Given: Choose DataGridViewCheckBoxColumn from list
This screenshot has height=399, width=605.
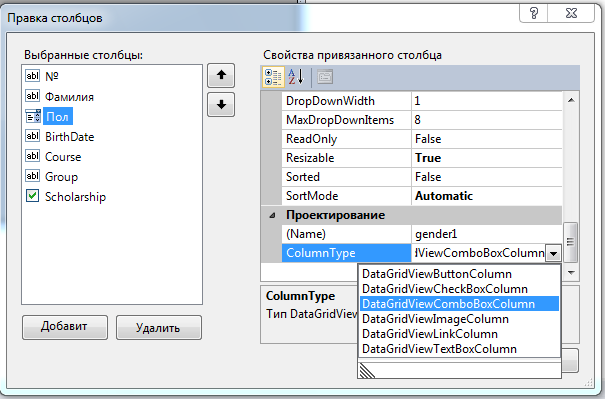Looking at the screenshot, I should click(459, 289).
